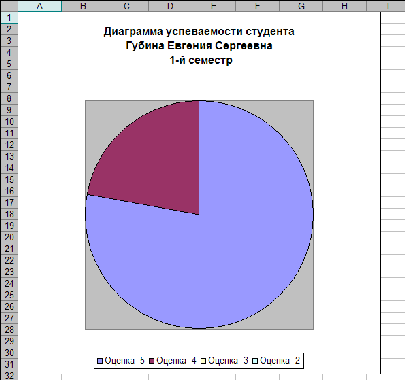406x381 pixels.
Task: Select the maroon Оценка 4 pie slice
Action: tap(157, 160)
